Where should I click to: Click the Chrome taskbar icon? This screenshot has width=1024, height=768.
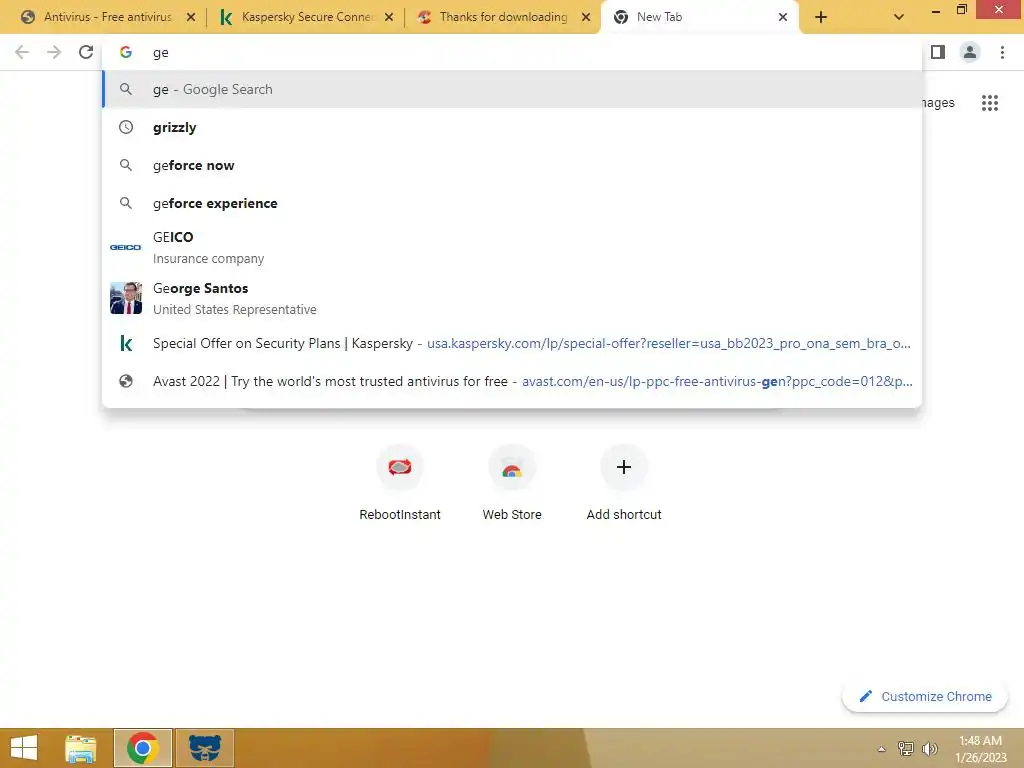coord(143,748)
